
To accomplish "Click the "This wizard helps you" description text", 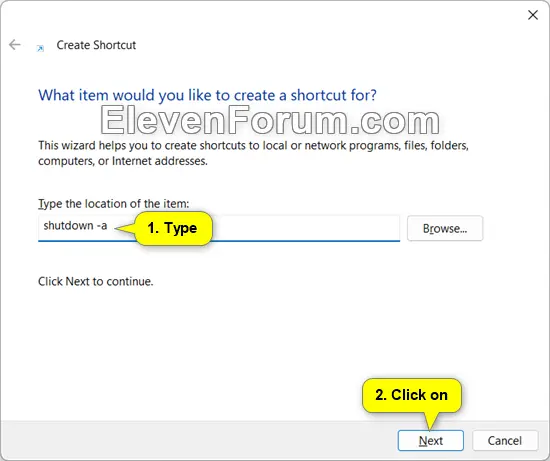I will tap(253, 153).
